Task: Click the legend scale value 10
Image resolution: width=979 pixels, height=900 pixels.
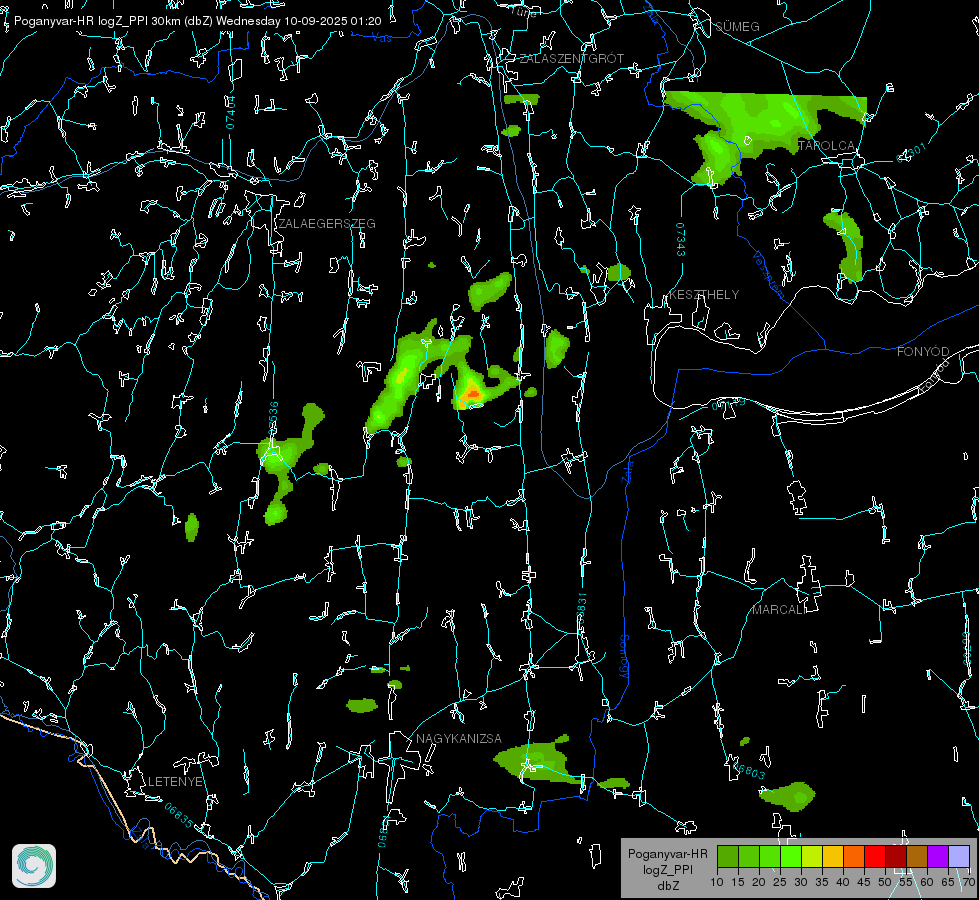Action: pos(717,882)
